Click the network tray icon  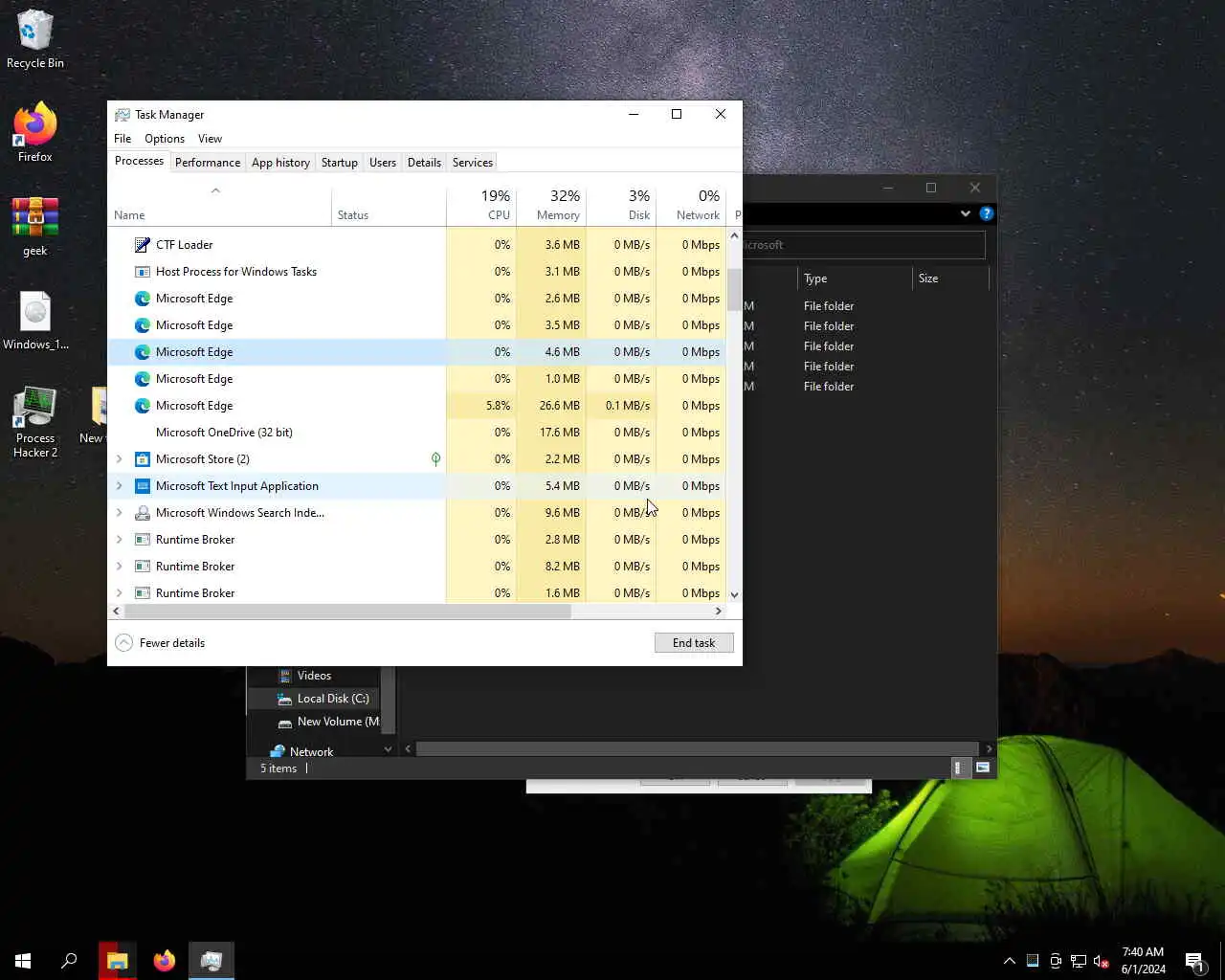point(1079,961)
